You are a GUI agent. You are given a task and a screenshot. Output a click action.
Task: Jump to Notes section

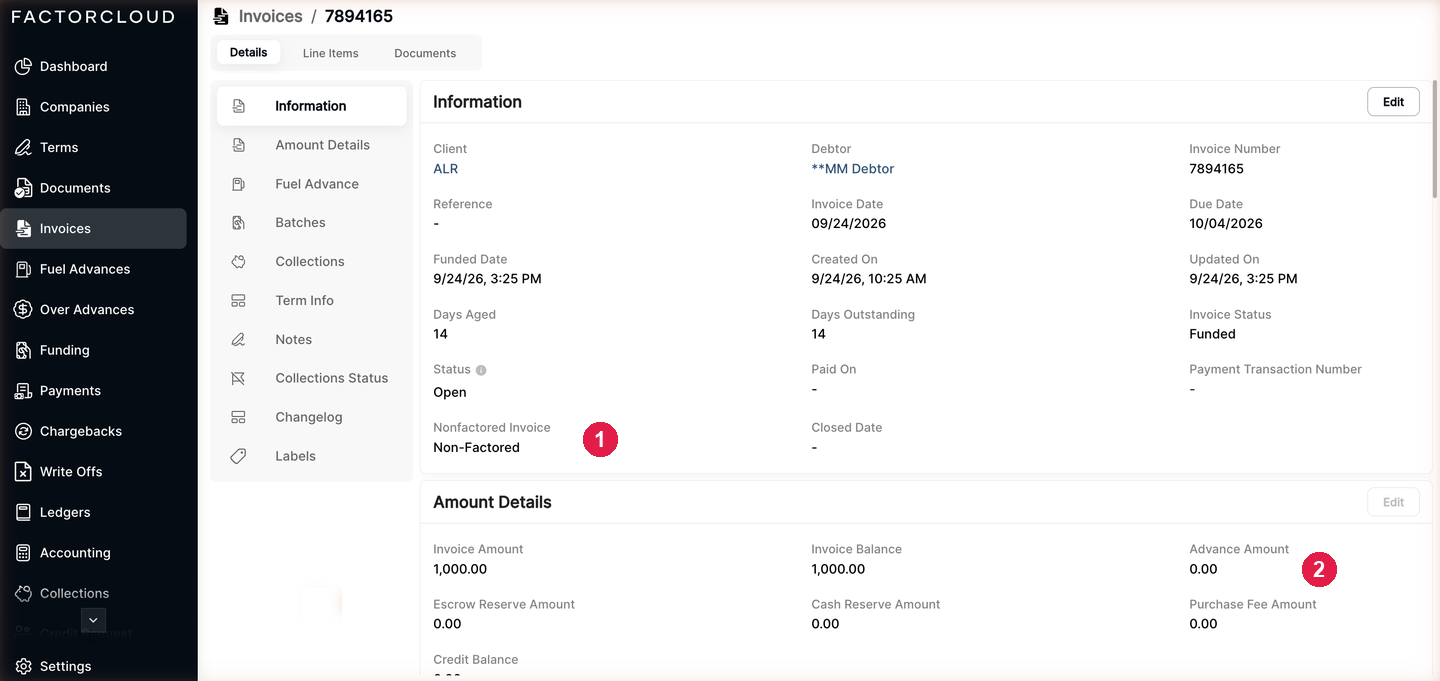(312, 339)
